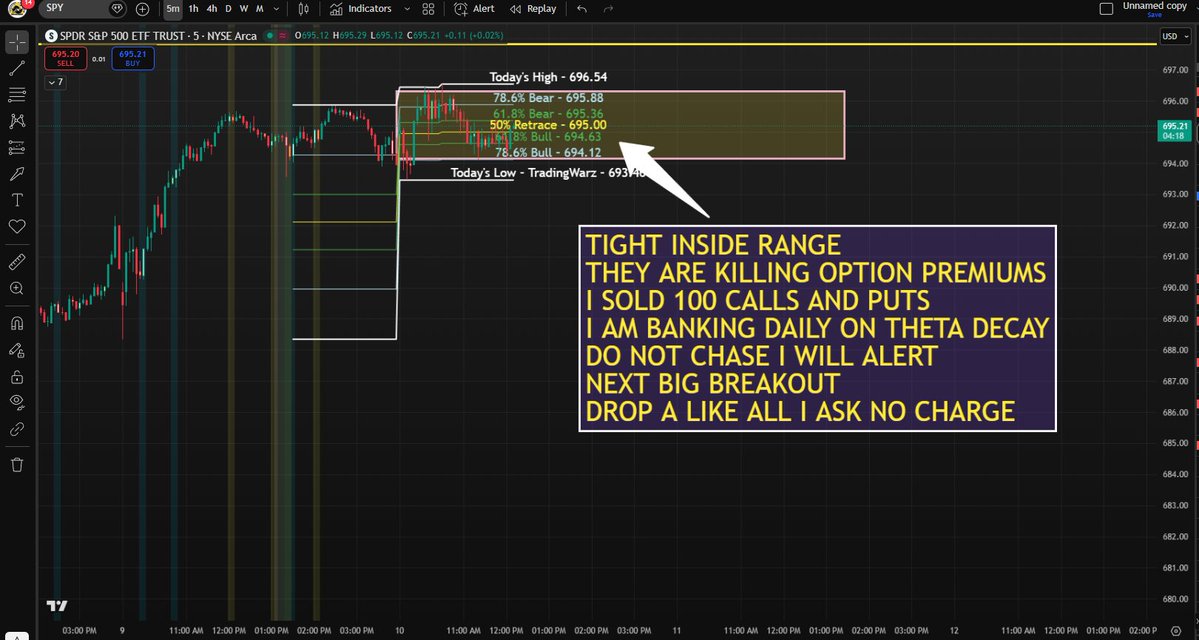Open the heart icons tool
Image resolution: width=1199 pixels, height=640 pixels.
click(x=17, y=226)
